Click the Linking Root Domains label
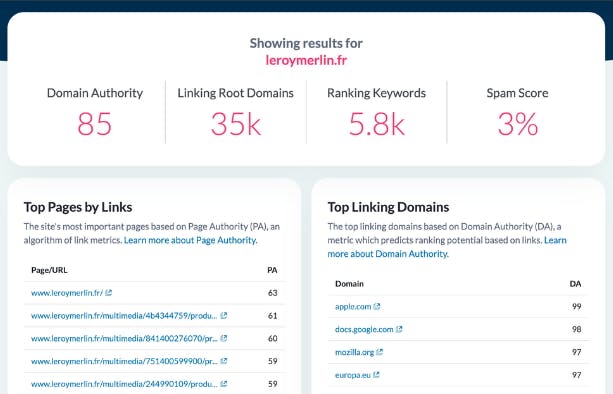613x394 pixels. (x=235, y=93)
